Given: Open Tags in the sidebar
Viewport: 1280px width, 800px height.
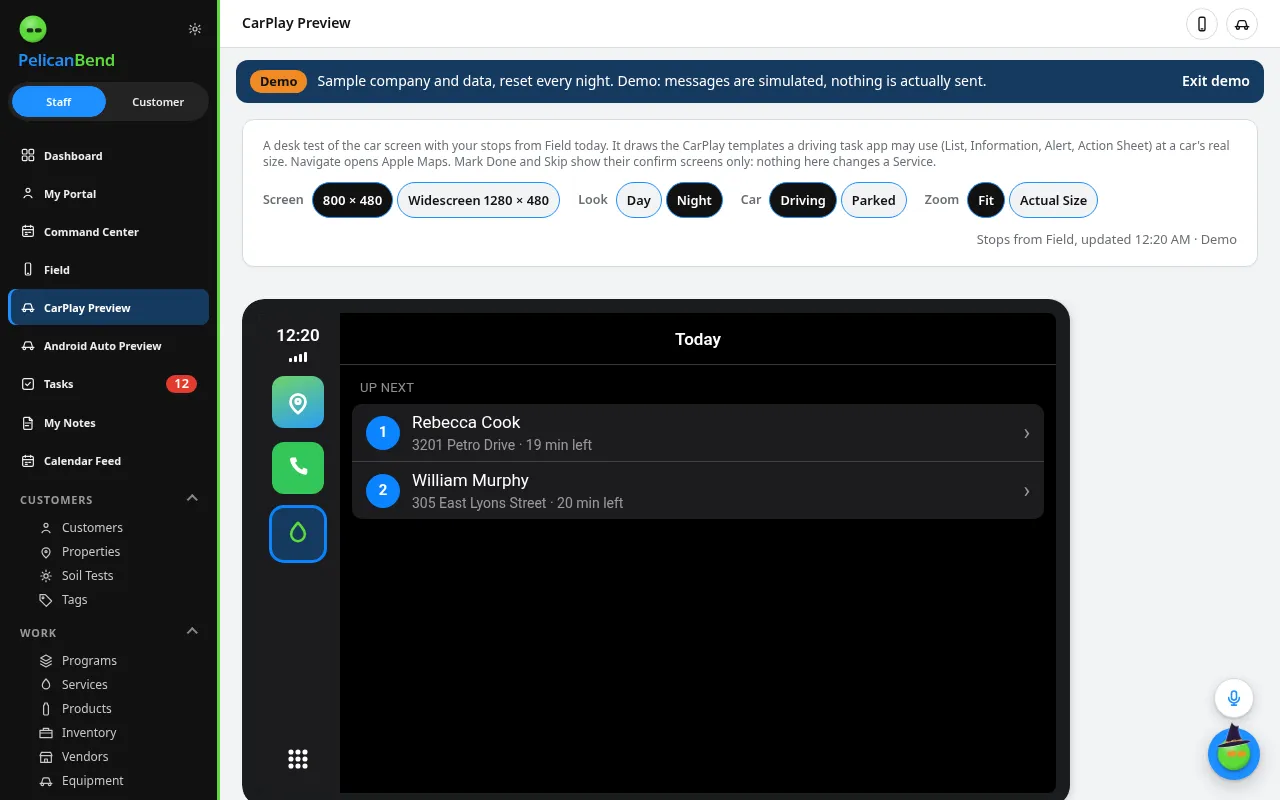Looking at the screenshot, I should (74, 600).
